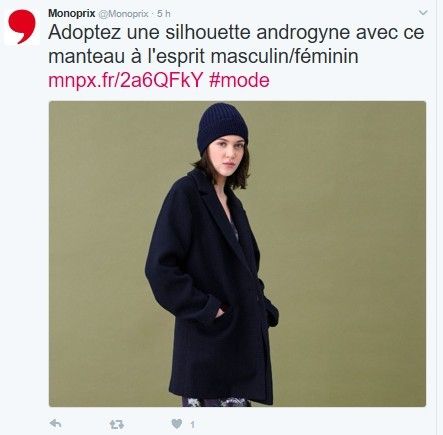This screenshot has width=443, height=435.
Task: Click the model's face in the photo
Action: pyautogui.click(x=228, y=155)
